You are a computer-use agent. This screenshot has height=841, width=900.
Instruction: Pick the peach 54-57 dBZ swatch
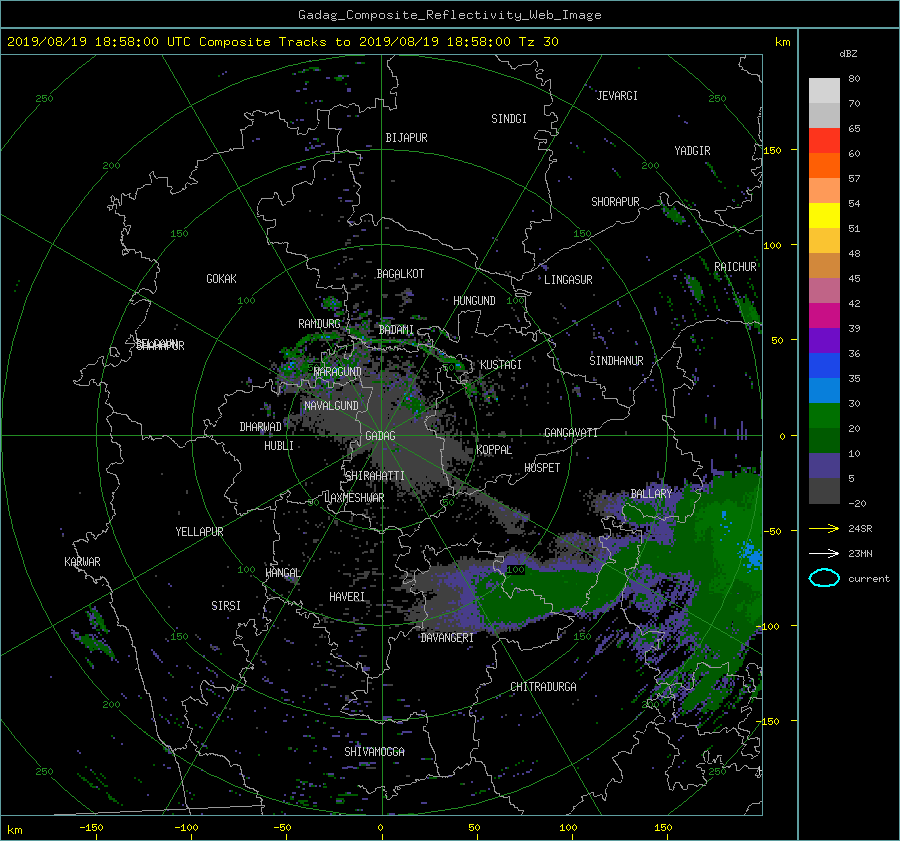click(824, 191)
